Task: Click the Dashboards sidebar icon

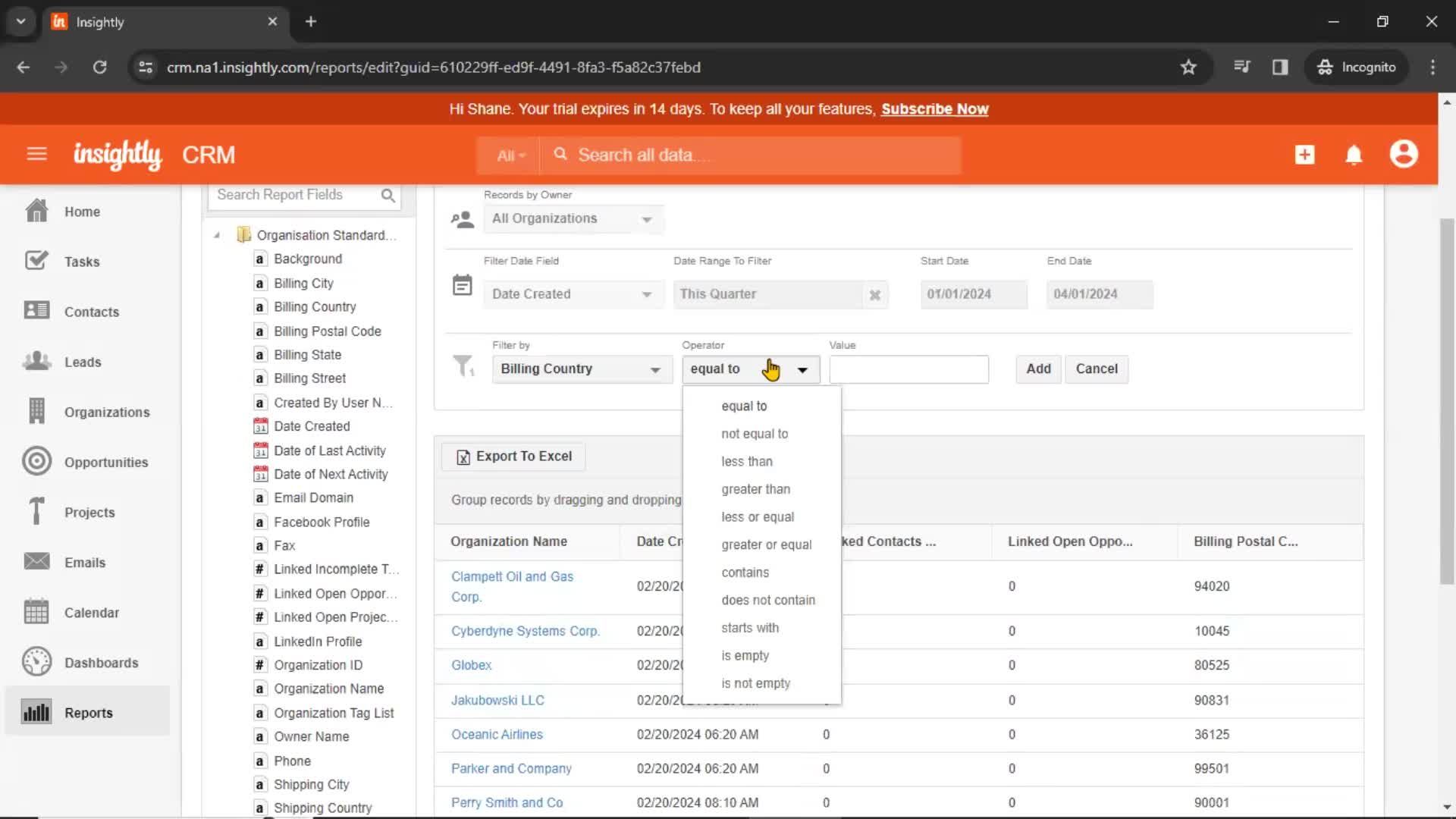Action: tap(36, 662)
